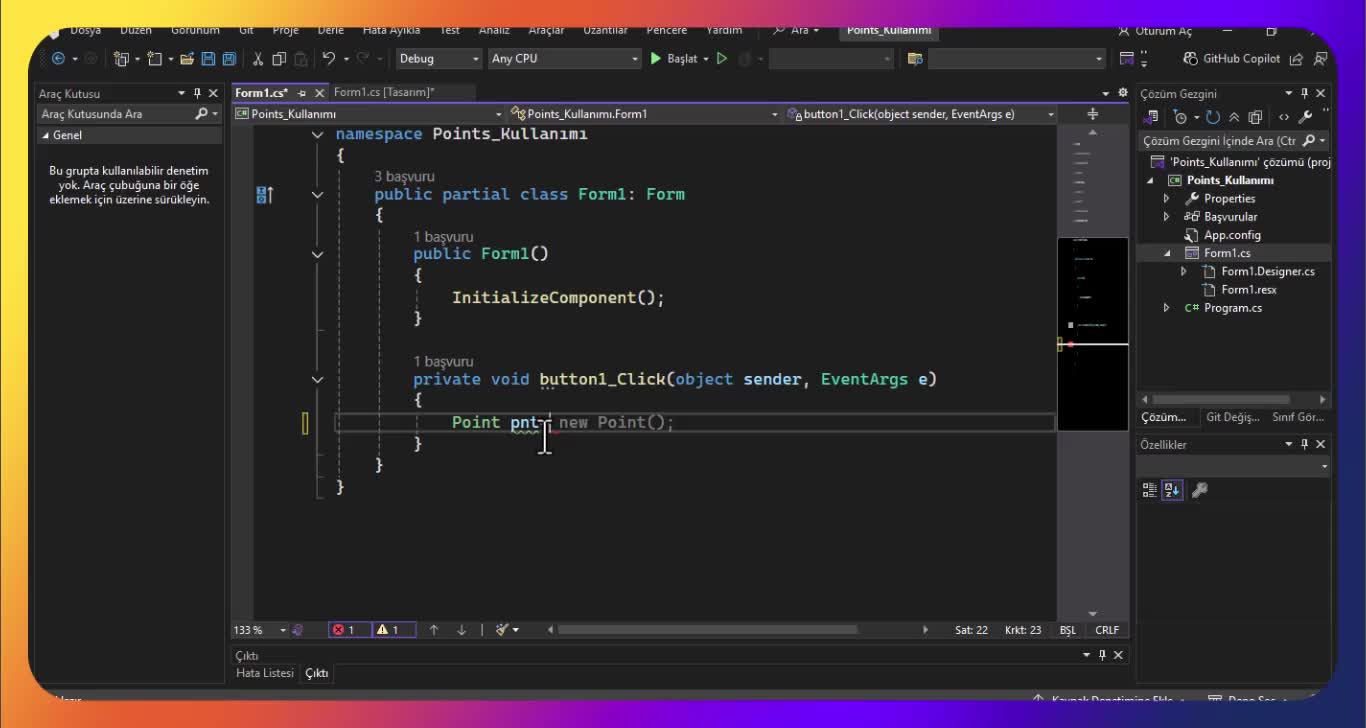Close the Araç Kutusu panel
Image resolution: width=1366 pixels, height=728 pixels.
point(213,93)
